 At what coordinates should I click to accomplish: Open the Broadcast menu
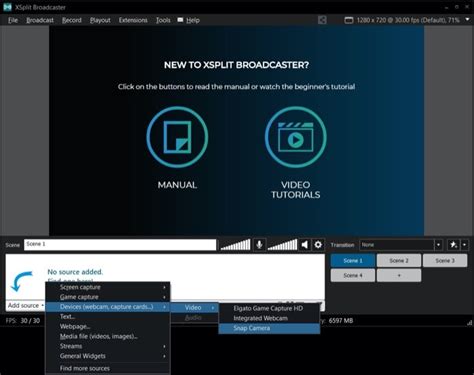coord(40,20)
